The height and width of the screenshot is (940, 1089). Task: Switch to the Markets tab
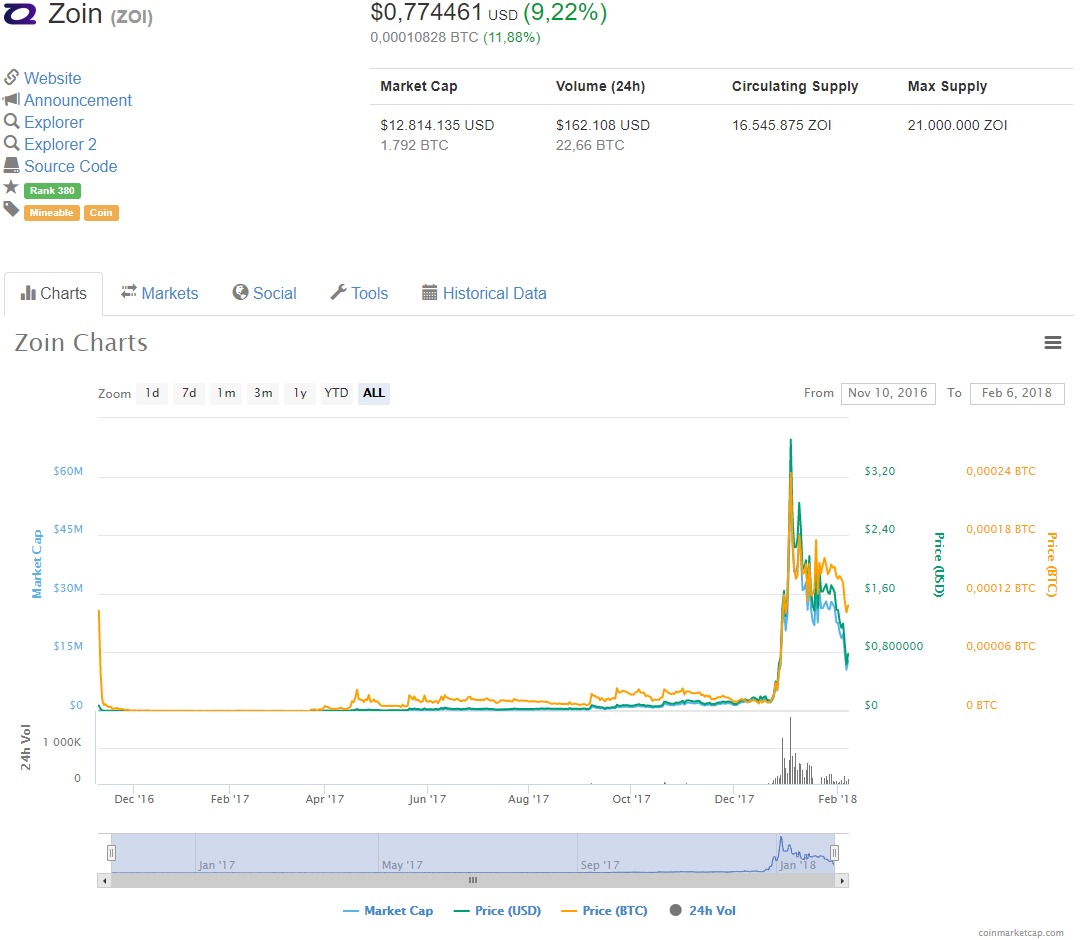tap(160, 293)
